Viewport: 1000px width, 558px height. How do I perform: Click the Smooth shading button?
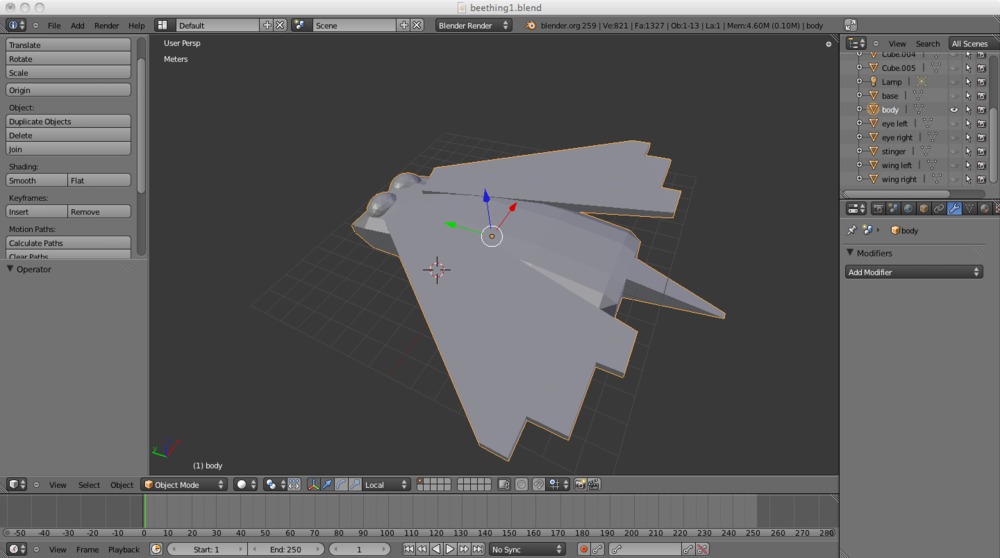click(x=37, y=180)
